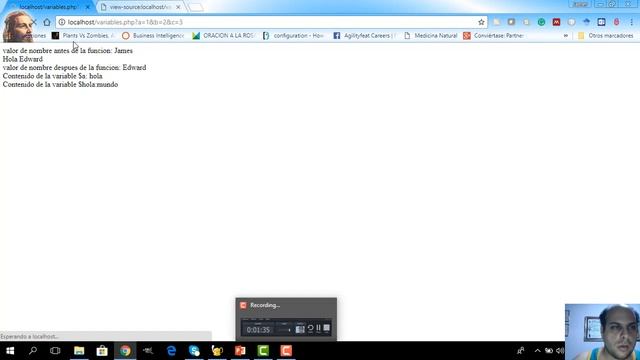Click the 0:01:35 recording timer
Viewport: 640px width, 360px height.
[258, 330]
